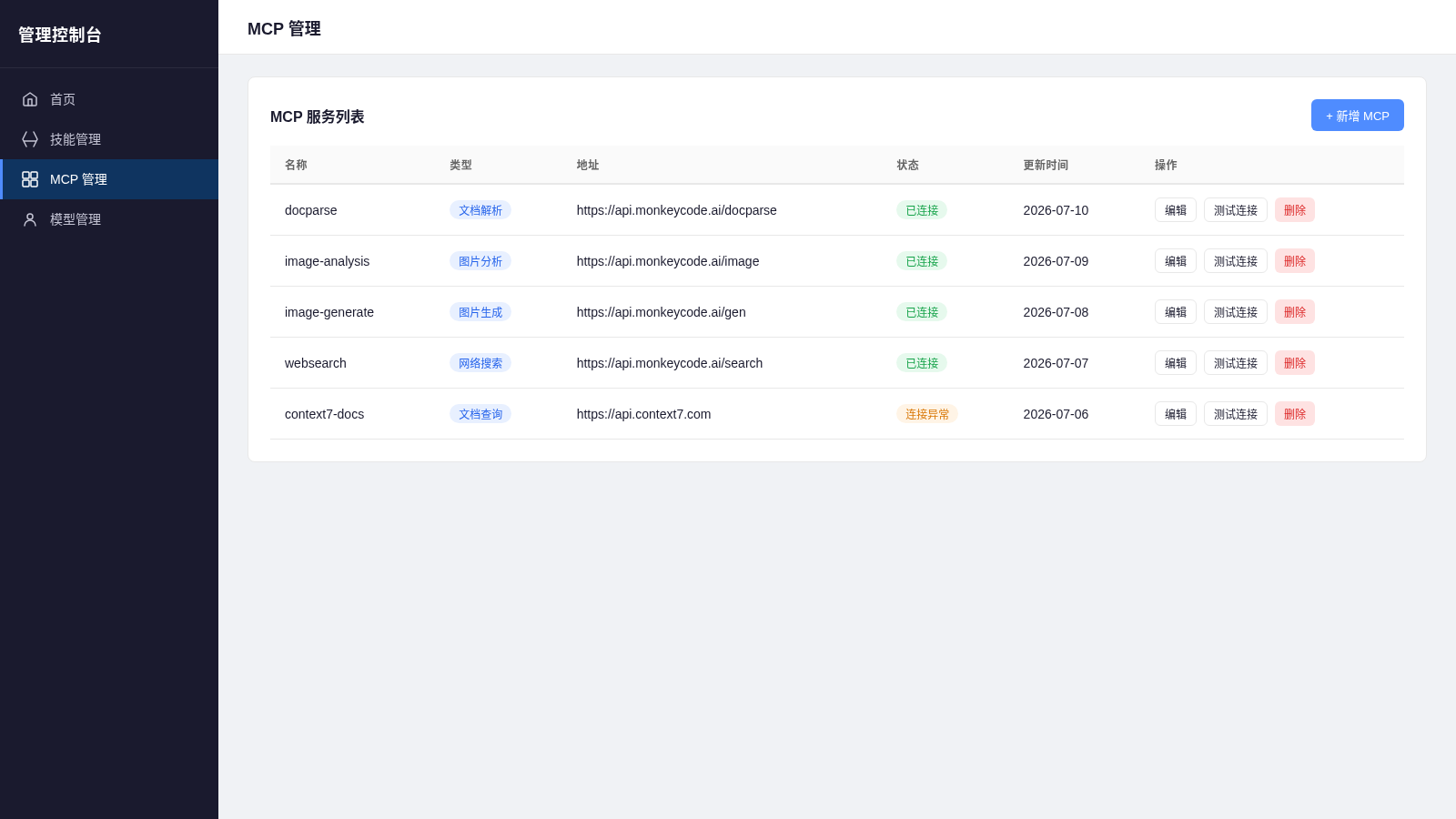Click the https://api.monkeycode.ai/search address
This screenshot has width=1456, height=819.
(670, 363)
